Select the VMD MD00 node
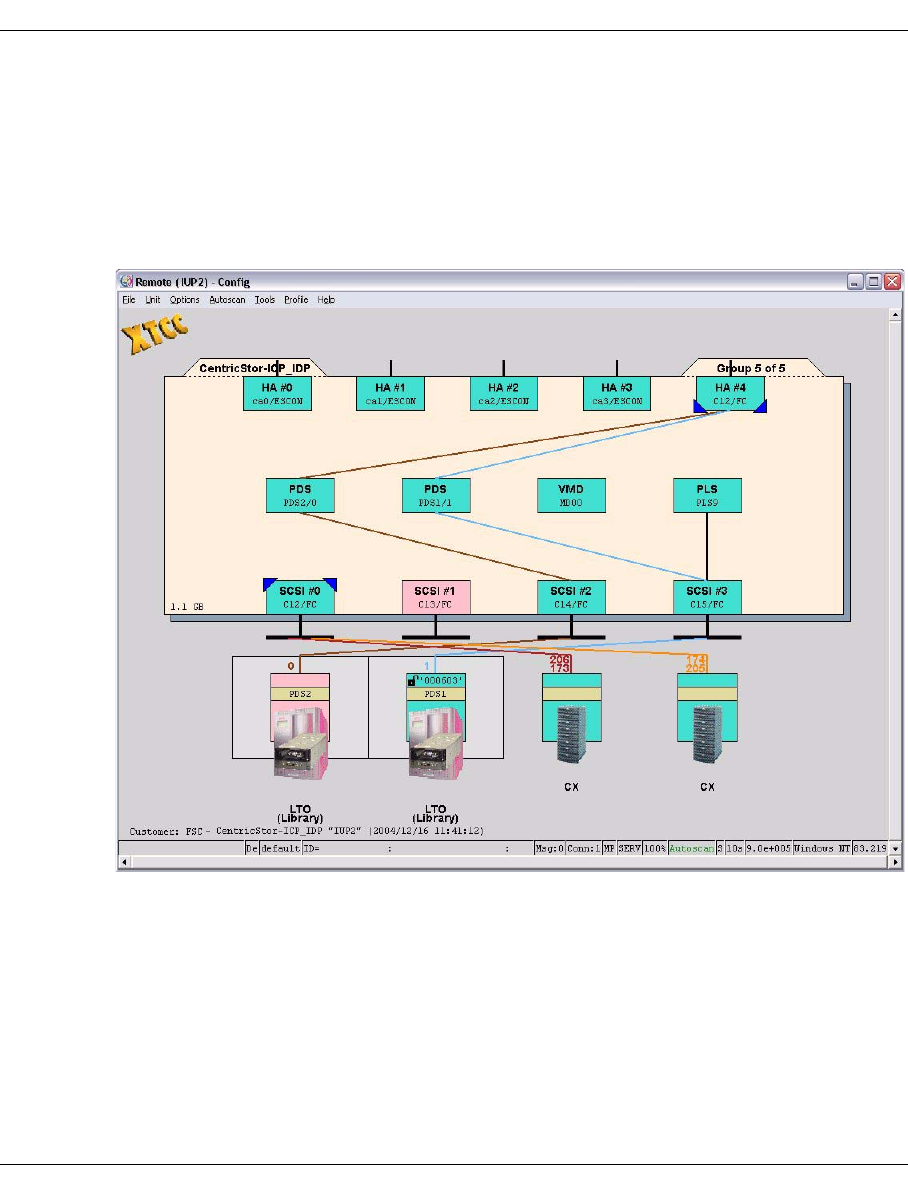Viewport: 908px width, 1196px height. point(571,495)
